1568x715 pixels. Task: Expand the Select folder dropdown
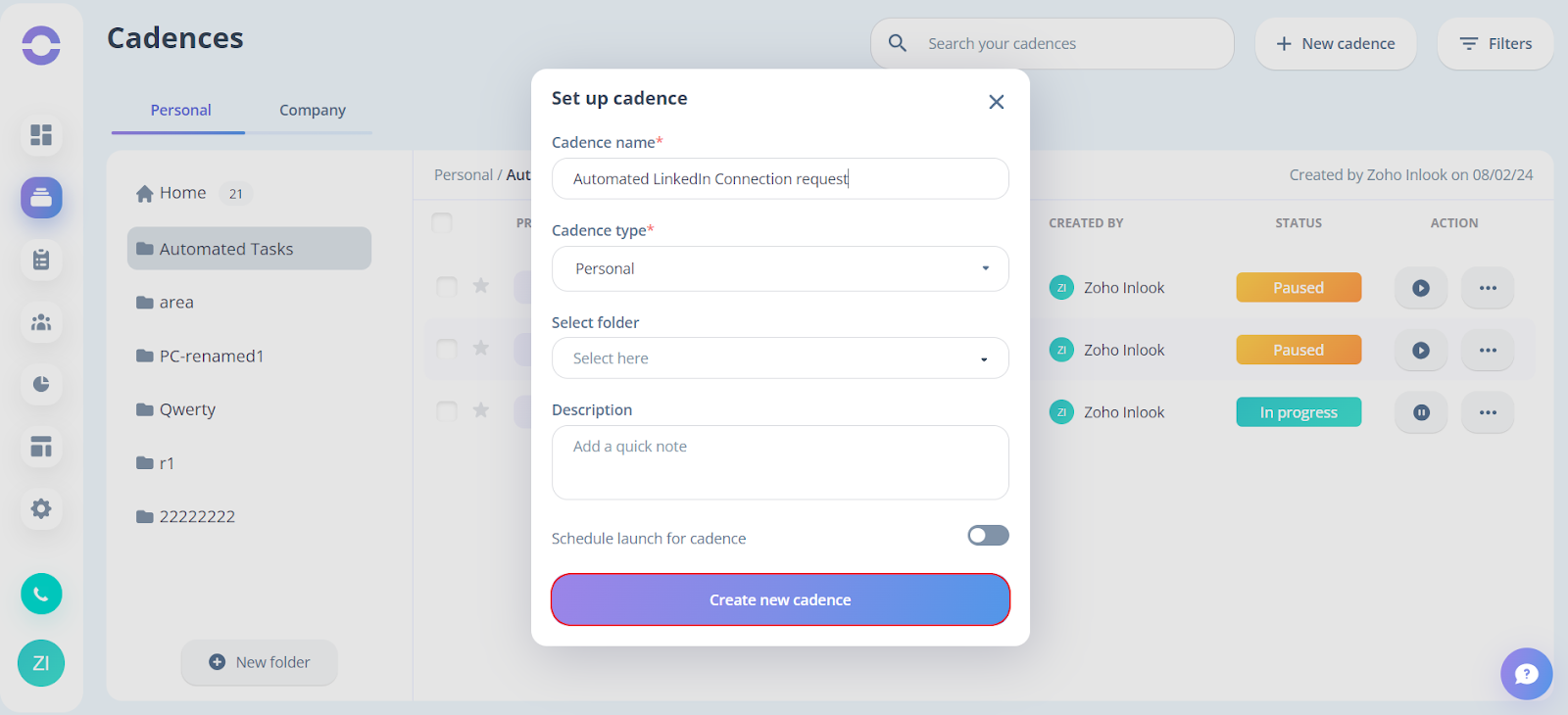coord(780,358)
